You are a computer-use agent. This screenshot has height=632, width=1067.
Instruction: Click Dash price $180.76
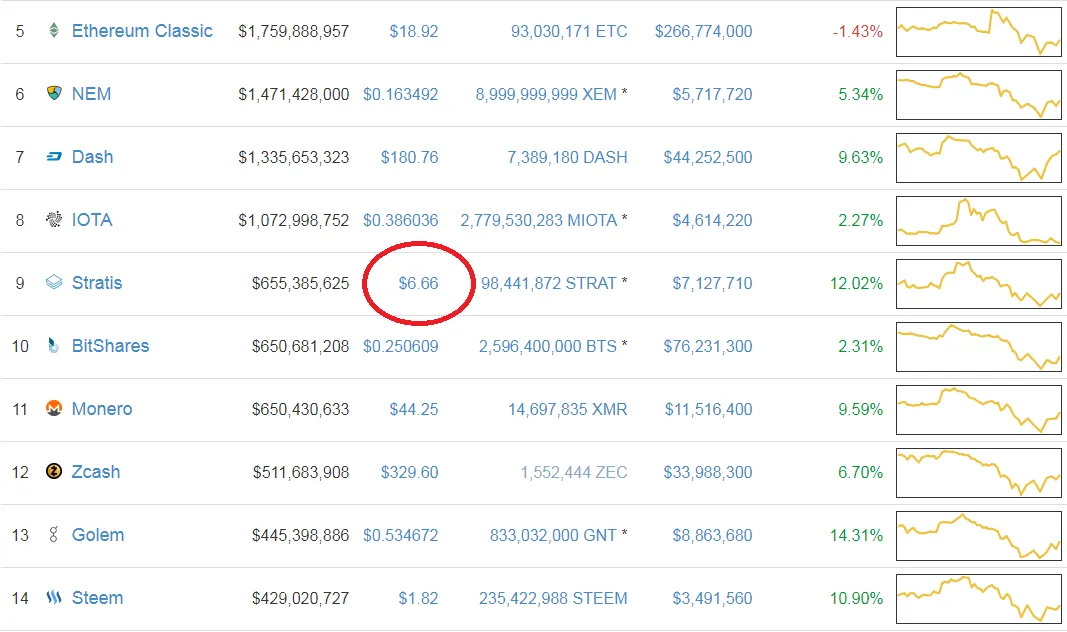410,157
